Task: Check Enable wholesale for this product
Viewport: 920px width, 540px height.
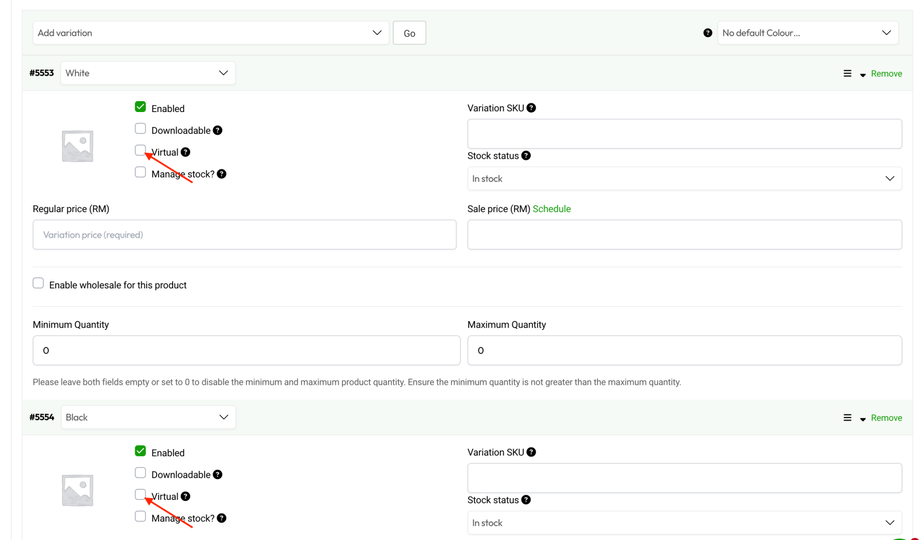Action: coord(38,284)
